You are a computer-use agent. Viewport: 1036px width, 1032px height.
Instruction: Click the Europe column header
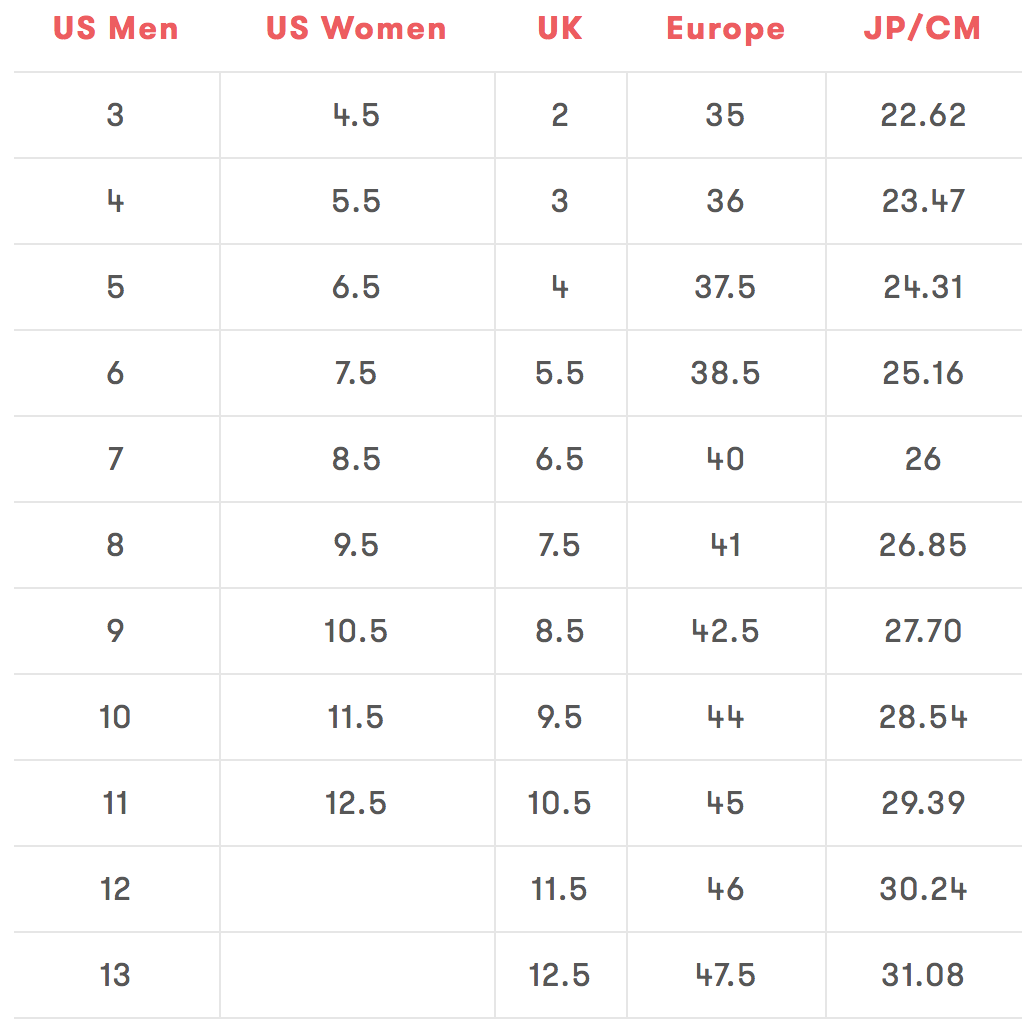(x=725, y=30)
